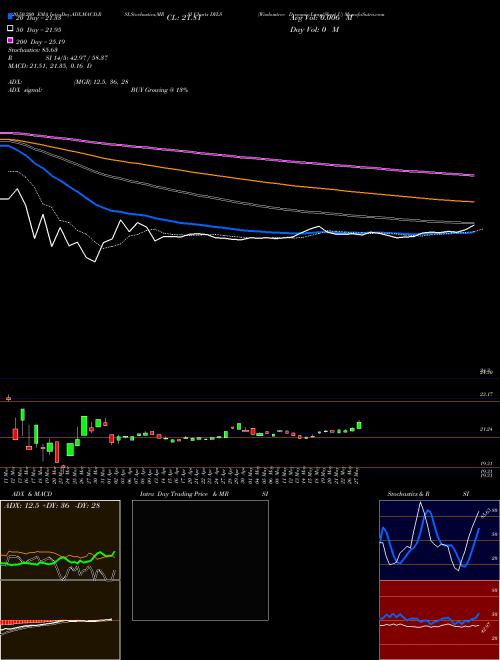Click the 'ADX: 12.5 +DY: 36 -DY: 28' header
This screenshot has height=660, width=500.
click(52, 506)
